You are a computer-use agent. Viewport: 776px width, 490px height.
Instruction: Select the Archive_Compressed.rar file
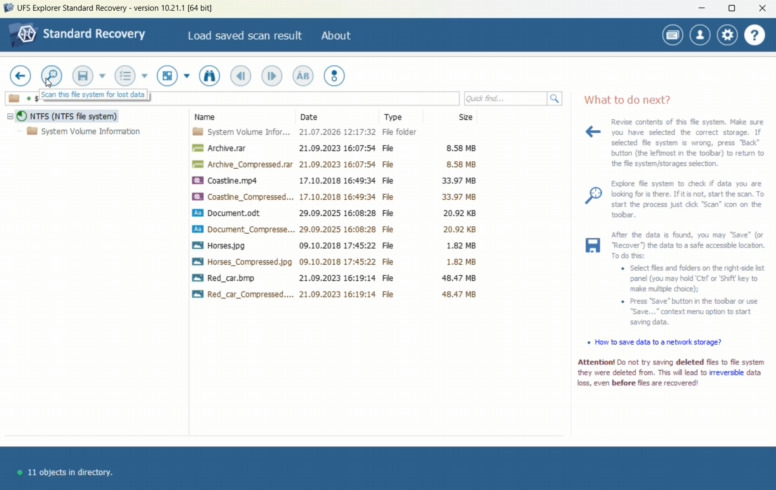coord(334,164)
